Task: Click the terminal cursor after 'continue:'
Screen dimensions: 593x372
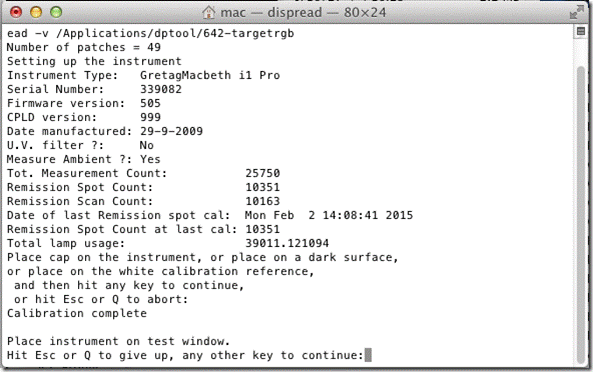Action: coord(368,355)
